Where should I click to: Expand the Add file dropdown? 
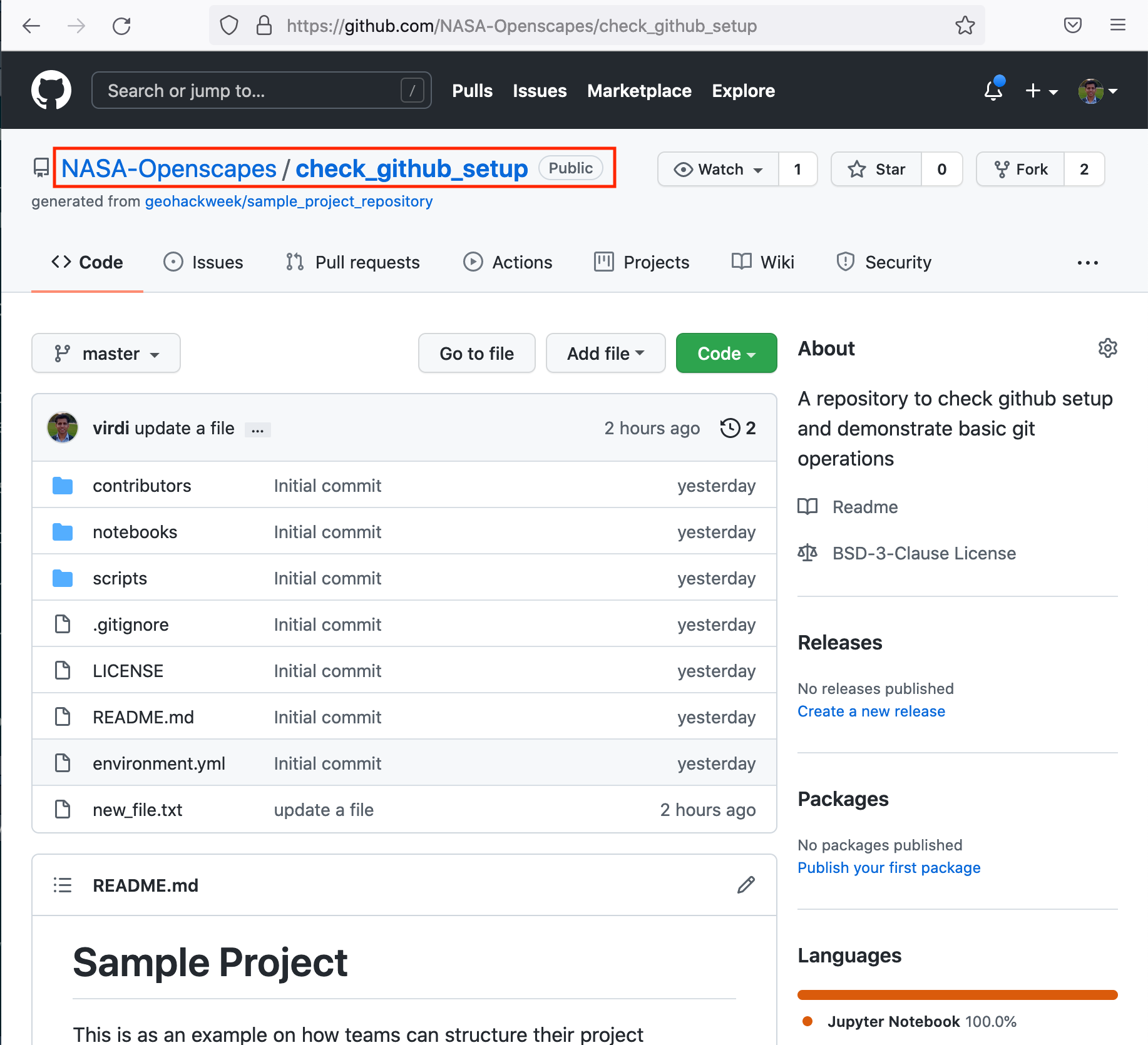point(605,354)
